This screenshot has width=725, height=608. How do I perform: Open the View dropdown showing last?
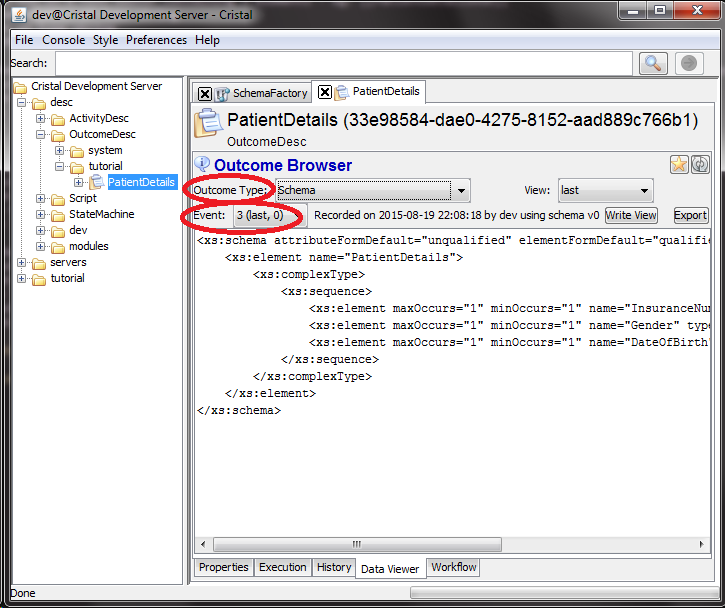[643, 190]
